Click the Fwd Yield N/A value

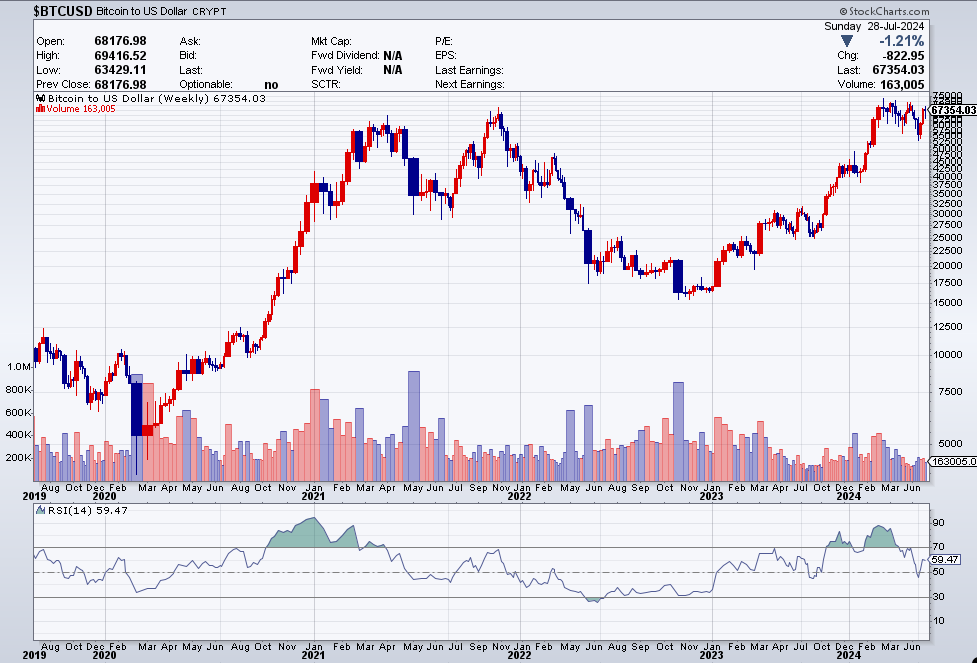pos(393,70)
